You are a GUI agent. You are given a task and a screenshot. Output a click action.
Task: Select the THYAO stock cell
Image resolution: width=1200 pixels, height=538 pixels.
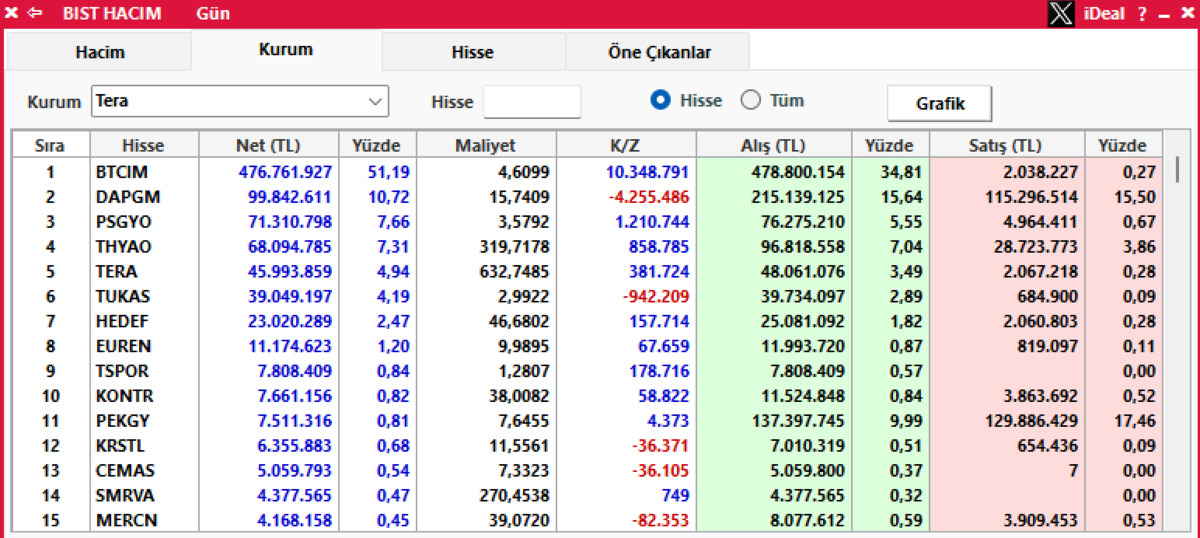[x=144, y=247]
